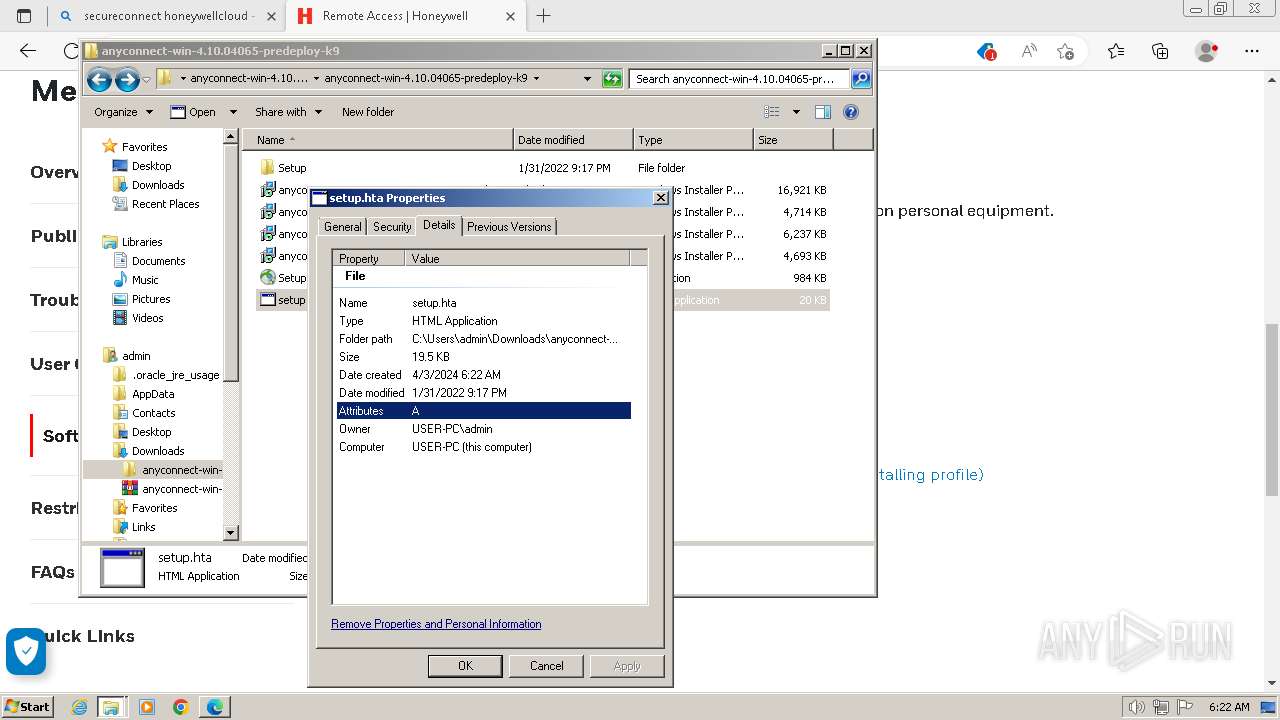Open Edge settings three-dot menu
Viewport: 1280px width, 720px height.
click(x=1253, y=51)
